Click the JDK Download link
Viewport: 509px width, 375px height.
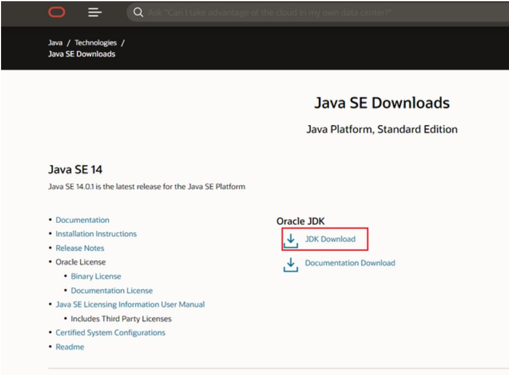click(x=330, y=239)
